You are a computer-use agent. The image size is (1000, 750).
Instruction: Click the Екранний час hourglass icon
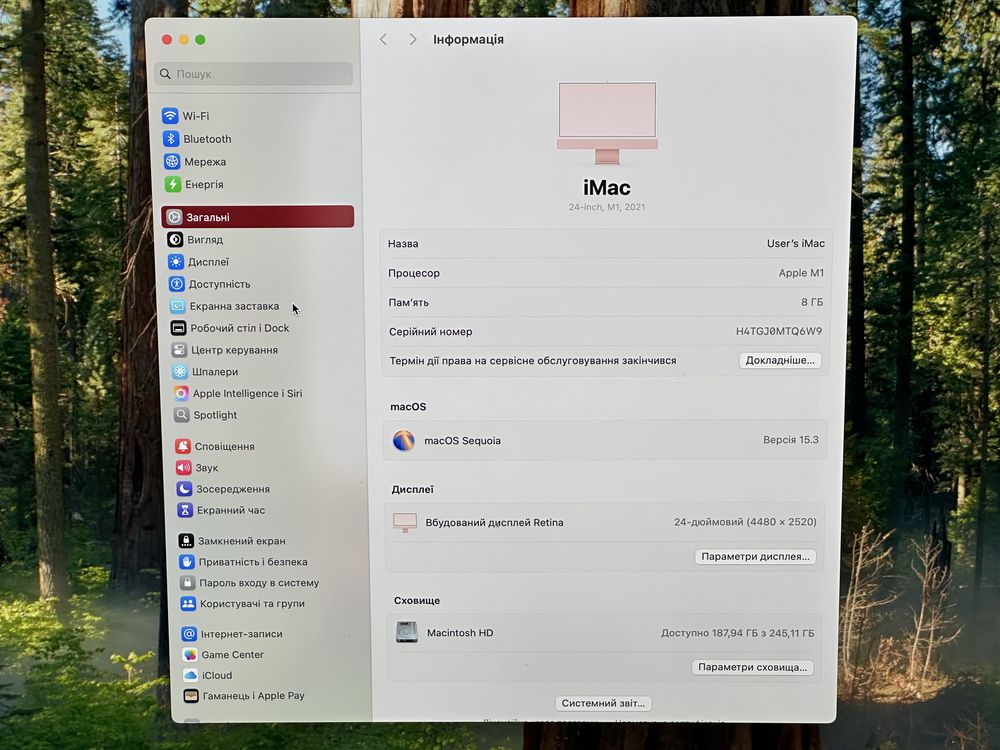point(185,510)
